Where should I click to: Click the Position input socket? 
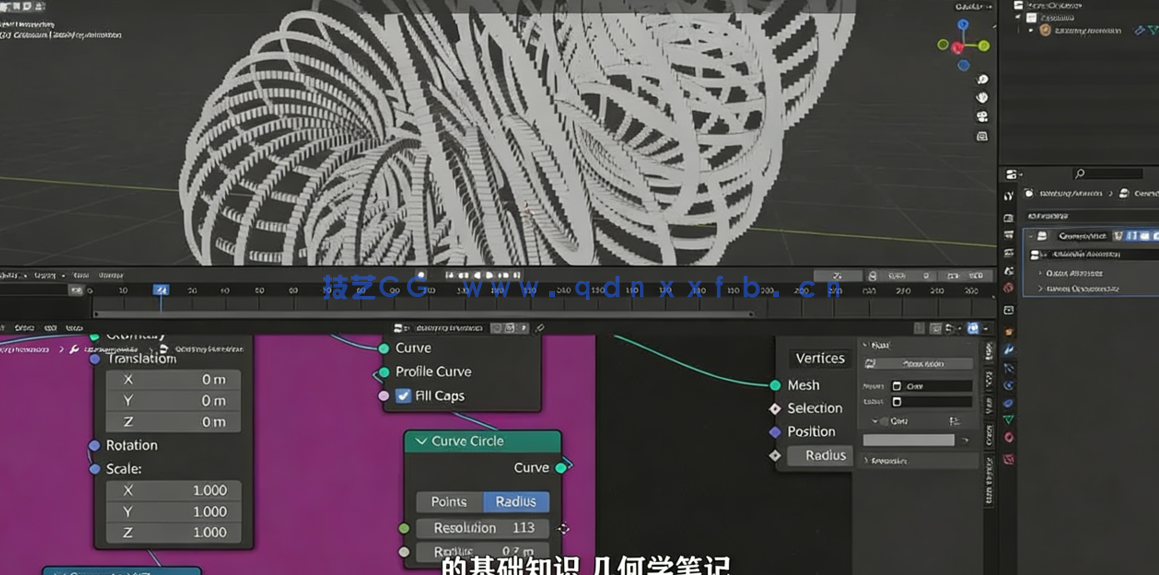point(775,432)
